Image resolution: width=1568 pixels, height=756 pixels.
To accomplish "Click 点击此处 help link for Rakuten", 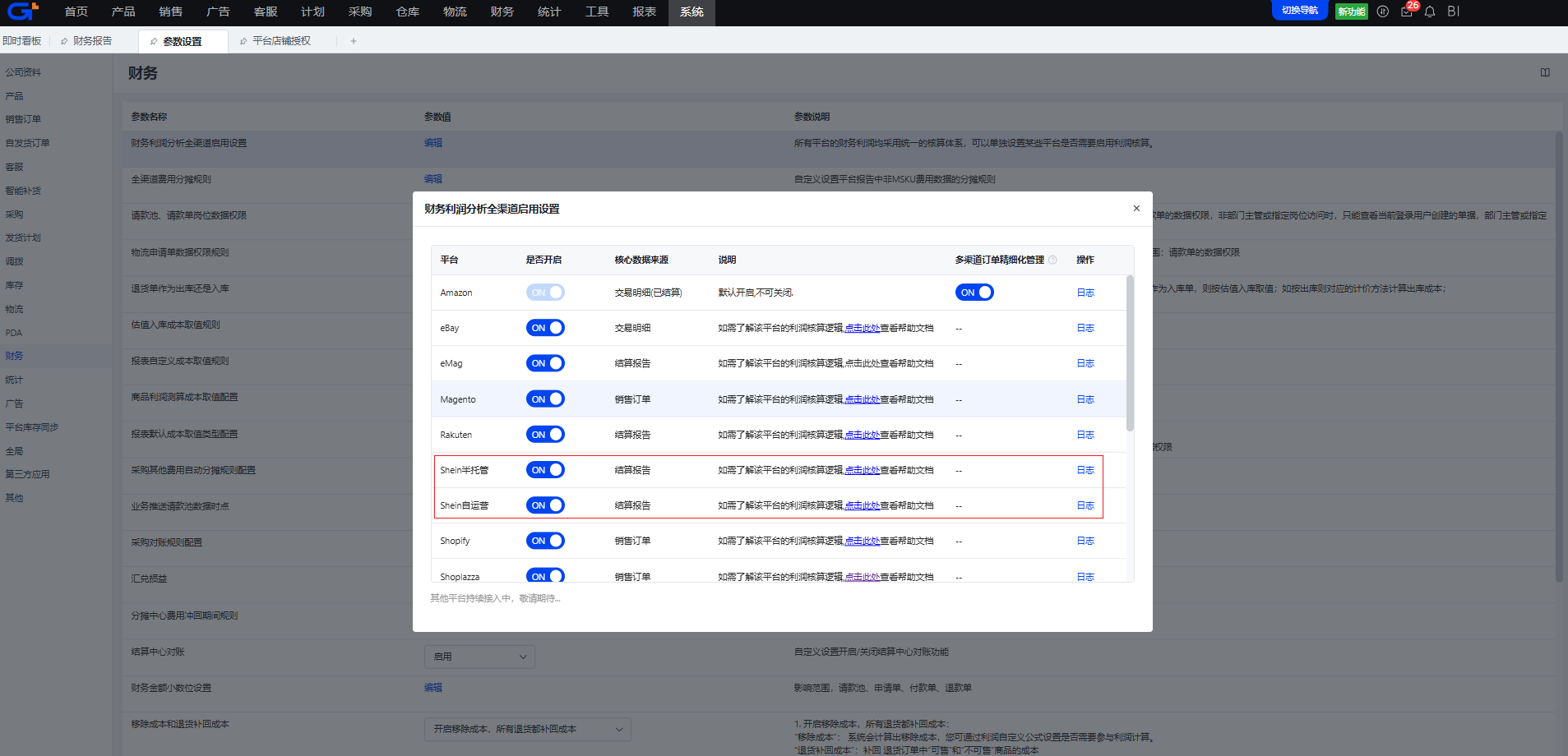I will point(862,435).
